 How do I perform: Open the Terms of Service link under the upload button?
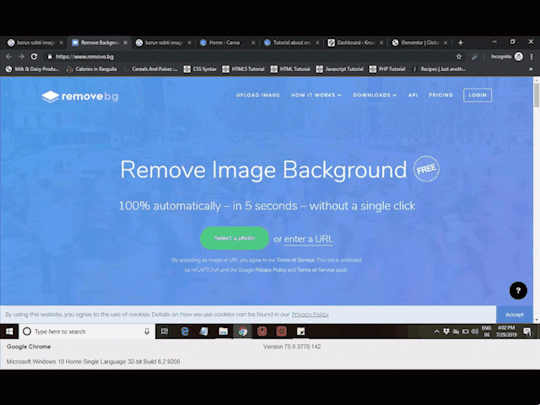[295, 260]
